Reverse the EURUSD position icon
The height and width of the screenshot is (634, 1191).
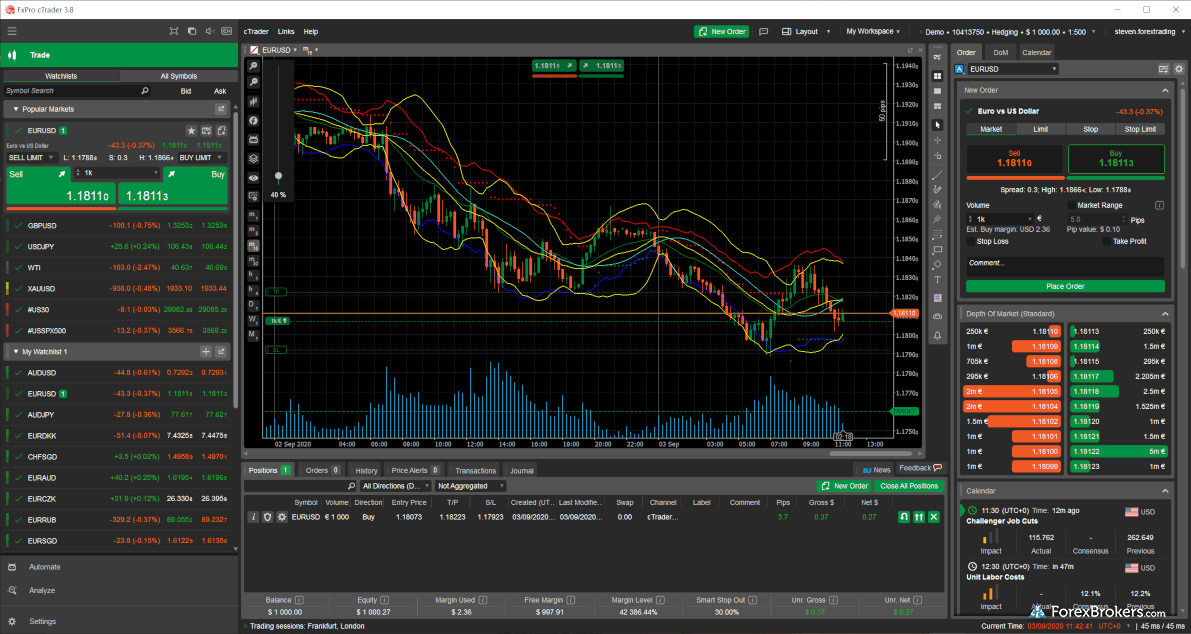pos(904,516)
